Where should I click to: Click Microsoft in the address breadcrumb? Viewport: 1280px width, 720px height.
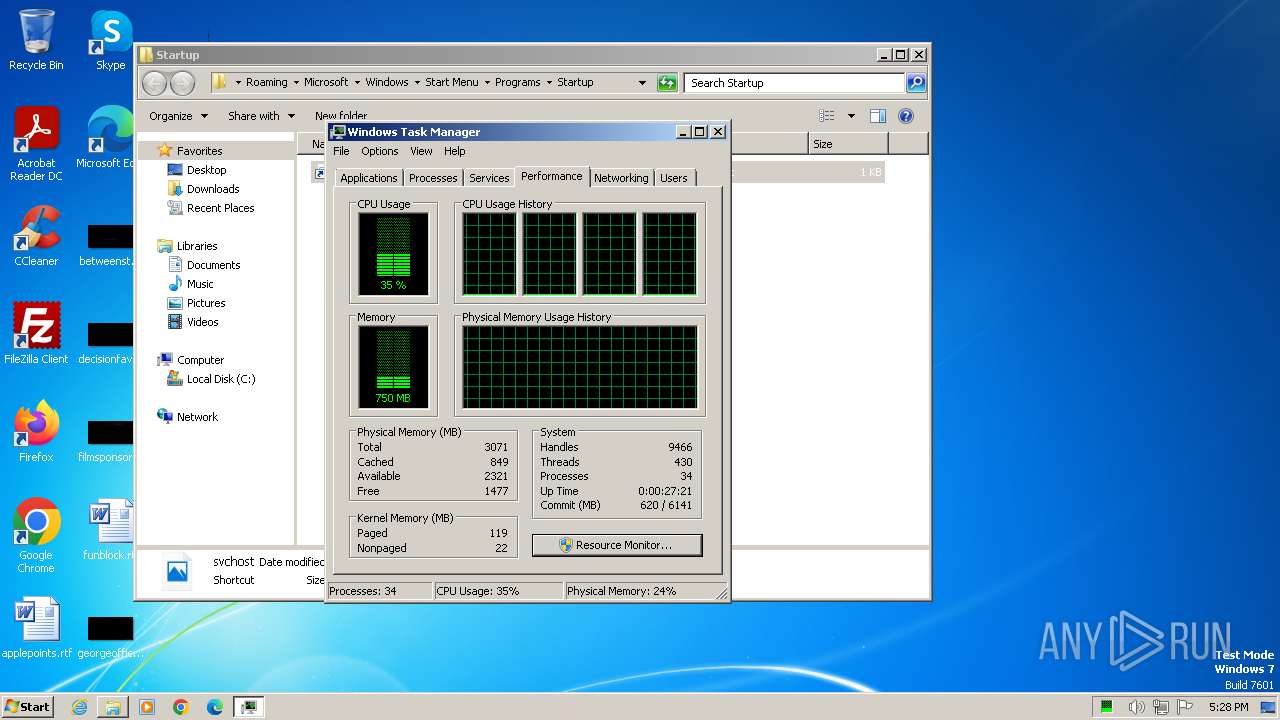tap(326, 83)
